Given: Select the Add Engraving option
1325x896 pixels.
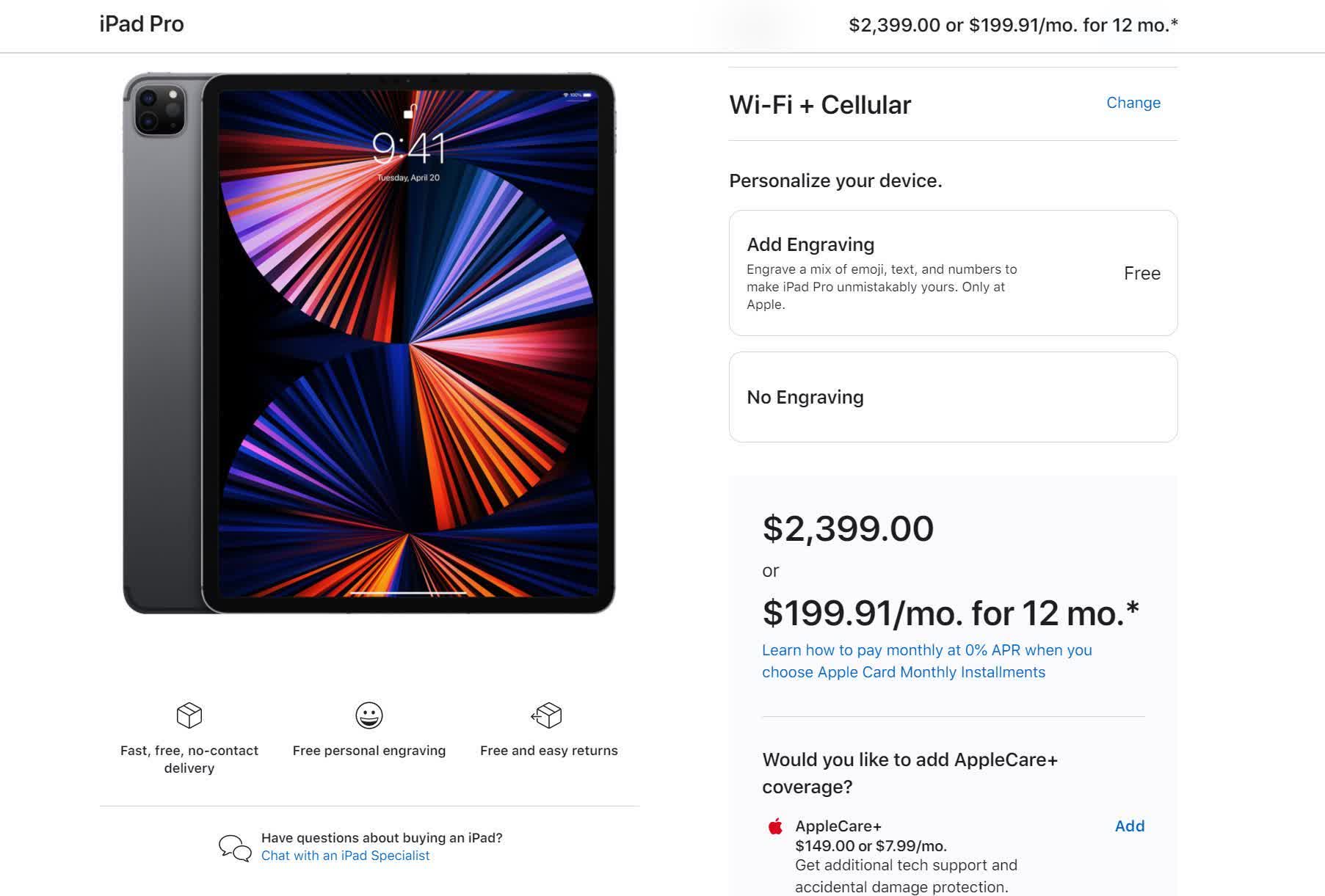Looking at the screenshot, I should coord(953,273).
